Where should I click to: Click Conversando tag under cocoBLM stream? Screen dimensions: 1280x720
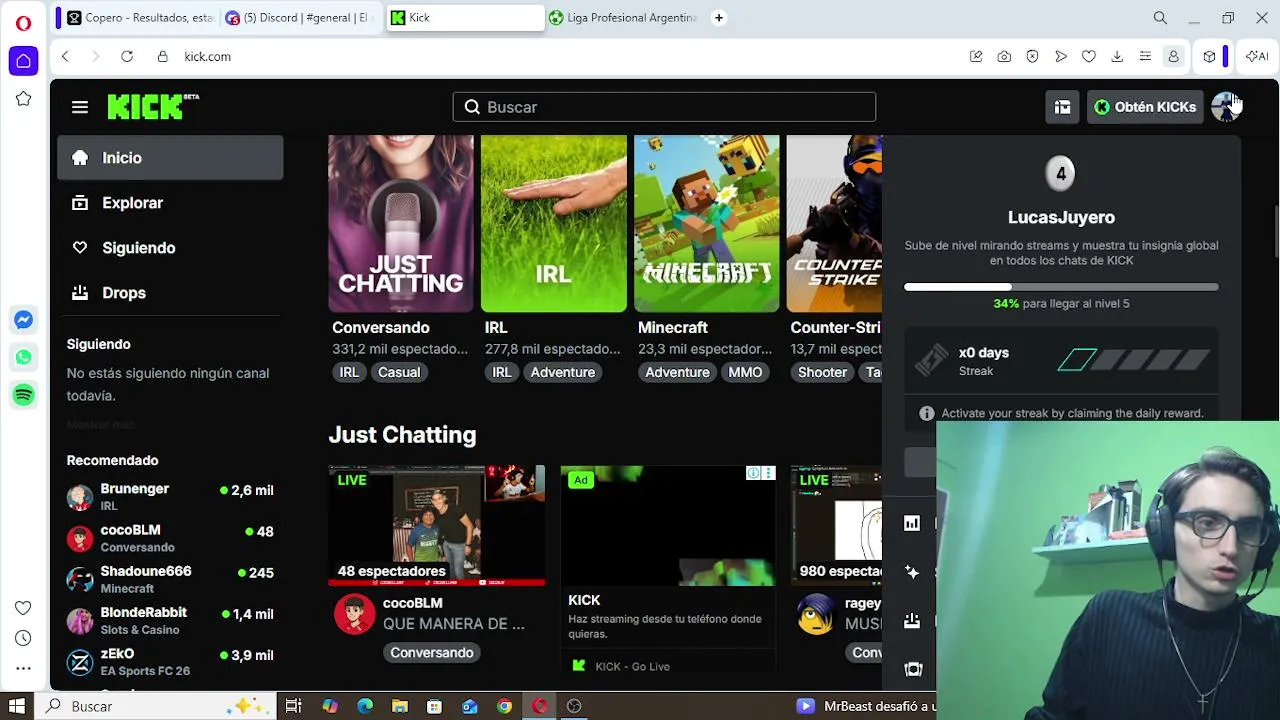[x=432, y=653]
